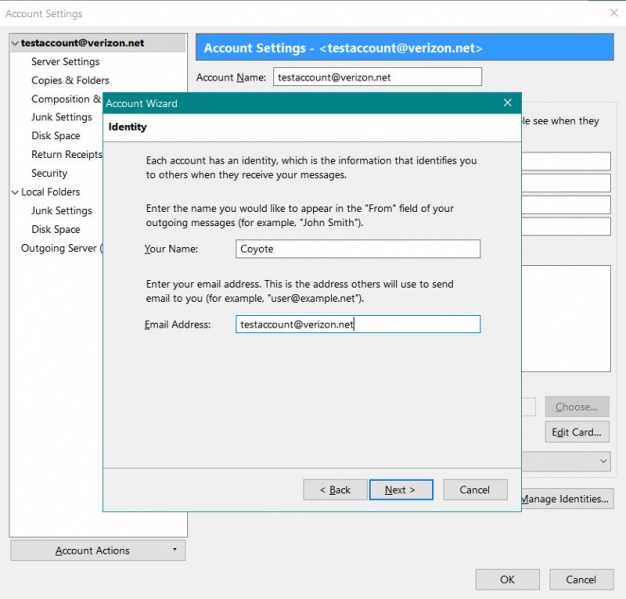The image size is (626, 599).
Task: Open the Security settings entry
Action: pyautogui.click(x=50, y=173)
